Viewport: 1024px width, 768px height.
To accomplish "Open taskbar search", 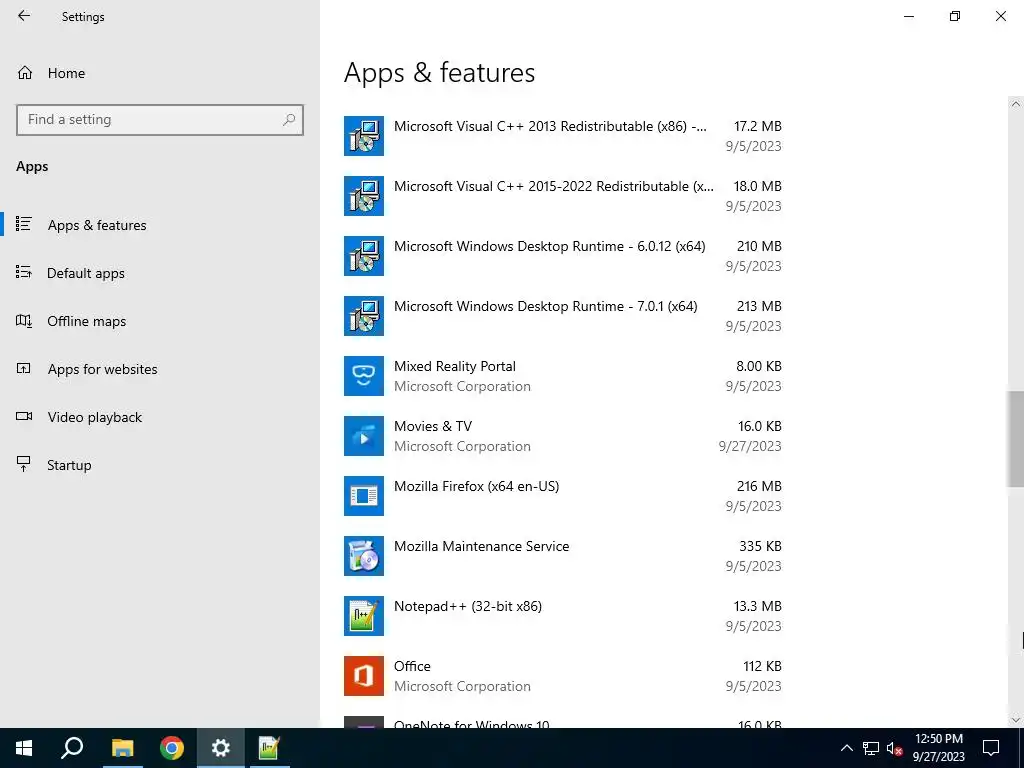I will pos(72,748).
